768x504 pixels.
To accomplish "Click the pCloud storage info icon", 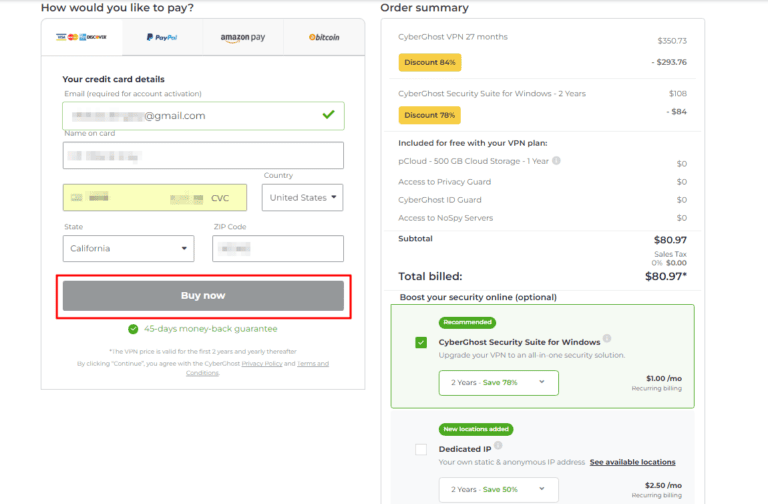I will pyautogui.click(x=556, y=160).
